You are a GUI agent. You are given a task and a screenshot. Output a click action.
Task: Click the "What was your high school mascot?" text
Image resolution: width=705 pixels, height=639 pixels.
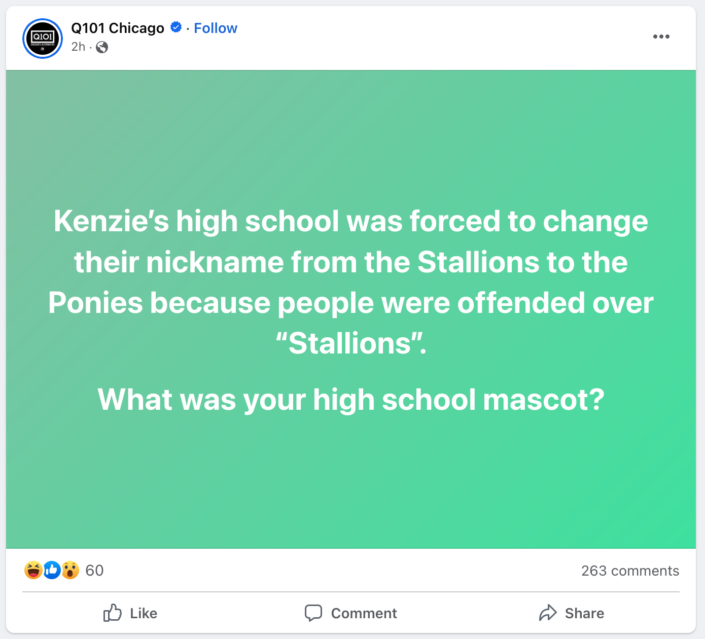click(x=350, y=399)
